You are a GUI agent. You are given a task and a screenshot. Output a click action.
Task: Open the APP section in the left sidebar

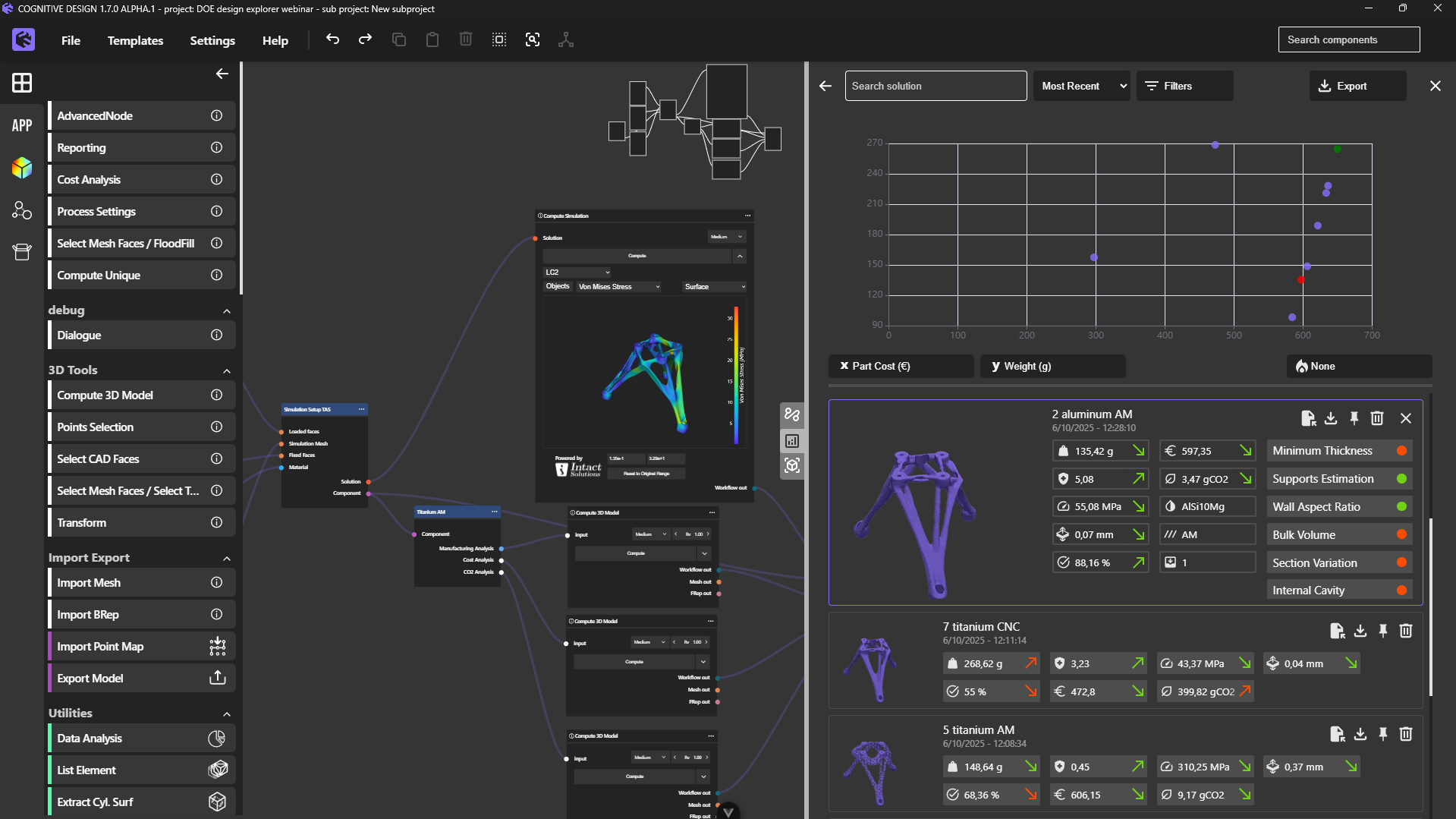22,125
